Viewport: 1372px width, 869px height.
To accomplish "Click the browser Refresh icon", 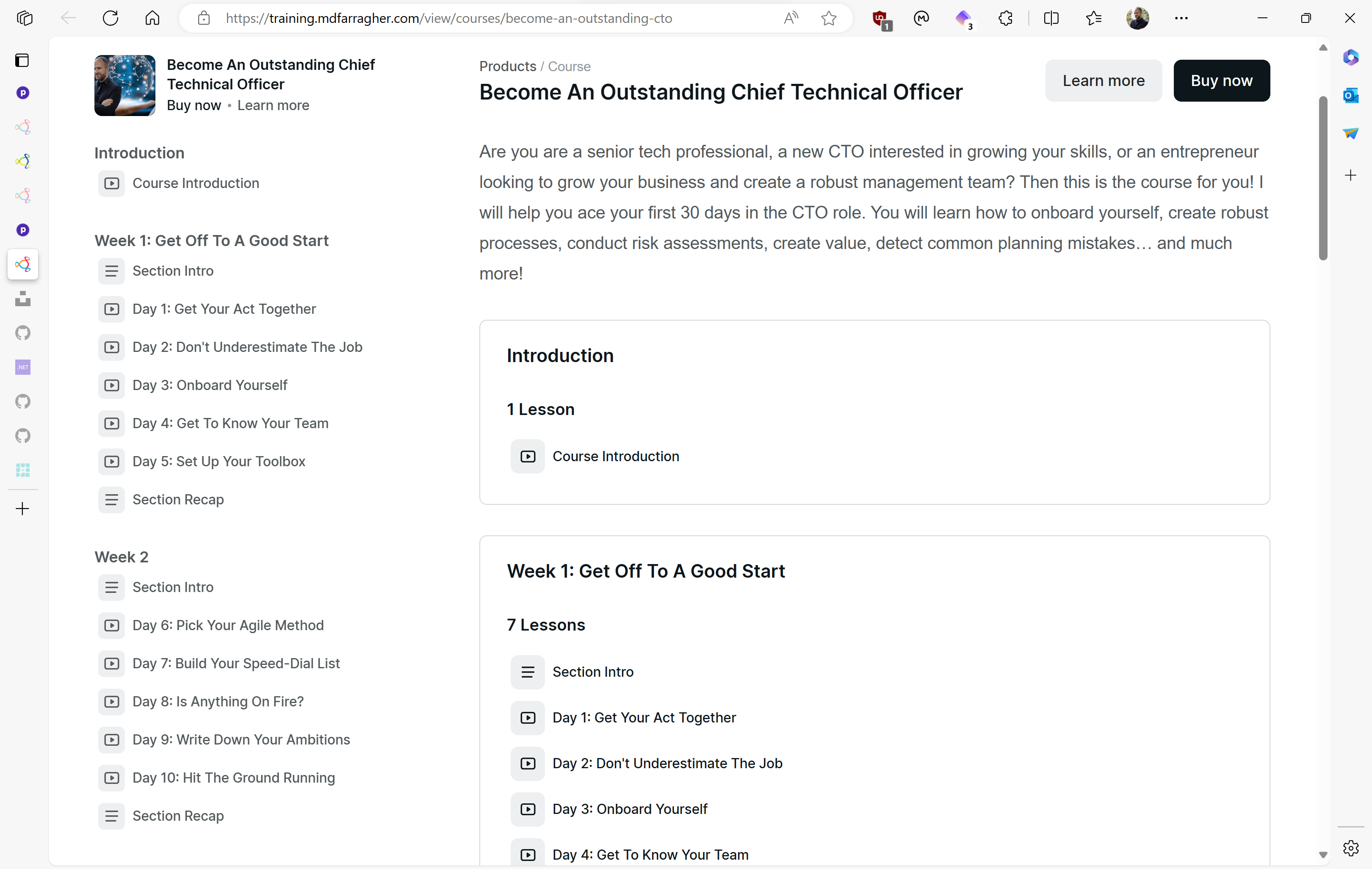I will click(111, 18).
